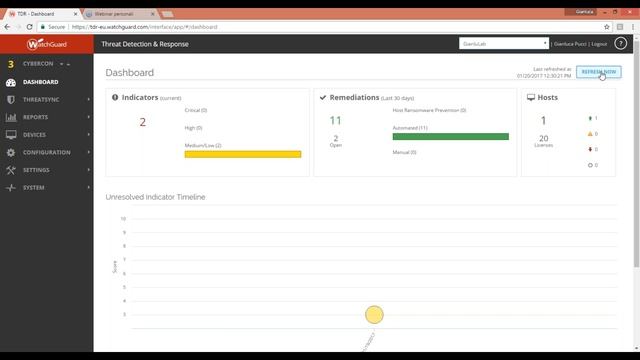The image size is (640, 360).
Task: Click the user name link in header
Action: [570, 44]
